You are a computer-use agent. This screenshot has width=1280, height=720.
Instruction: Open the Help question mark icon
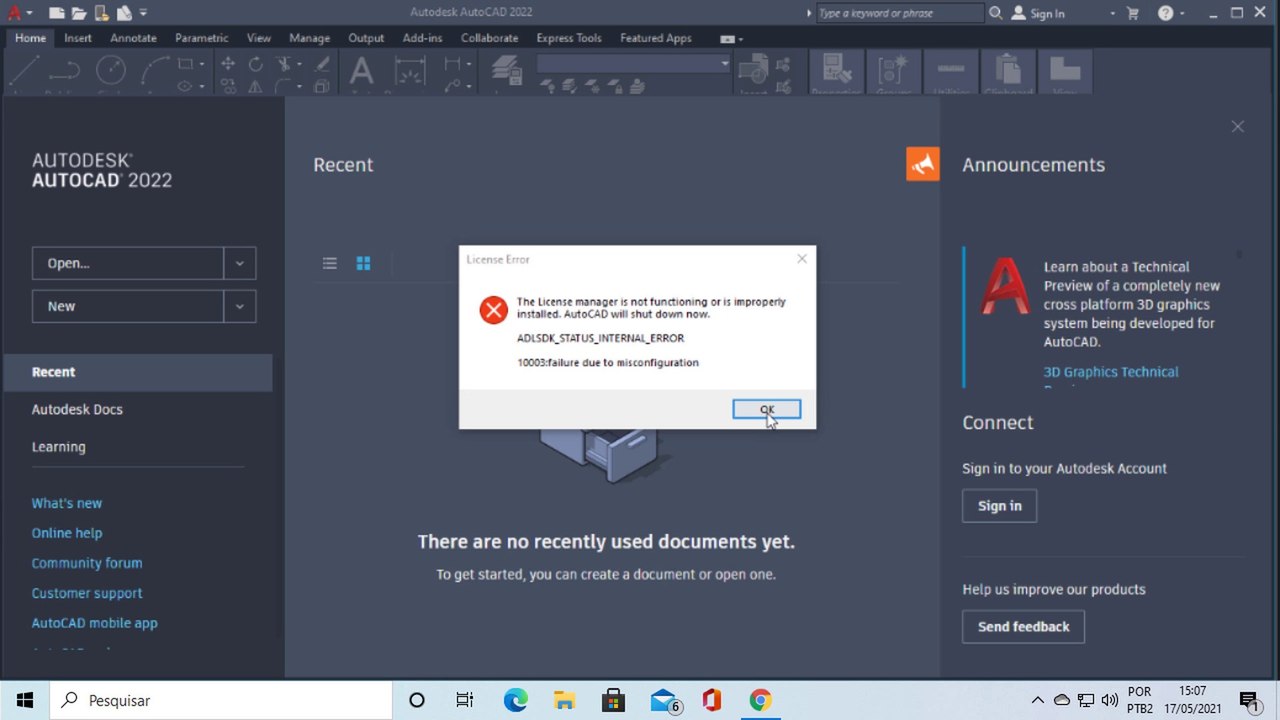(1165, 13)
